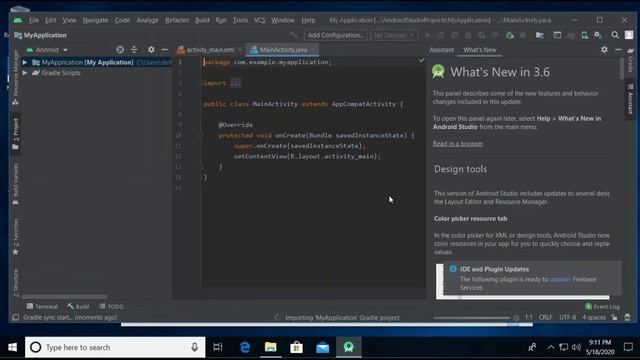
Task: Open the Refactor menu
Action: [x=177, y=20]
